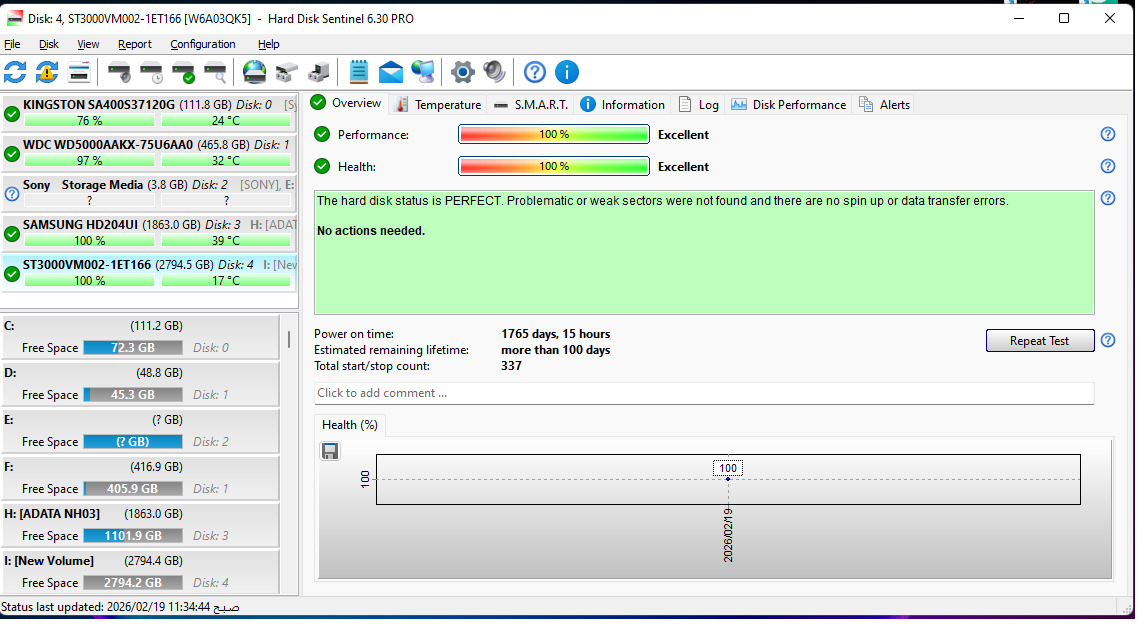Screen dimensions: 1148x644
Task: Open settings via the gear toolbar icon
Action: [462, 72]
